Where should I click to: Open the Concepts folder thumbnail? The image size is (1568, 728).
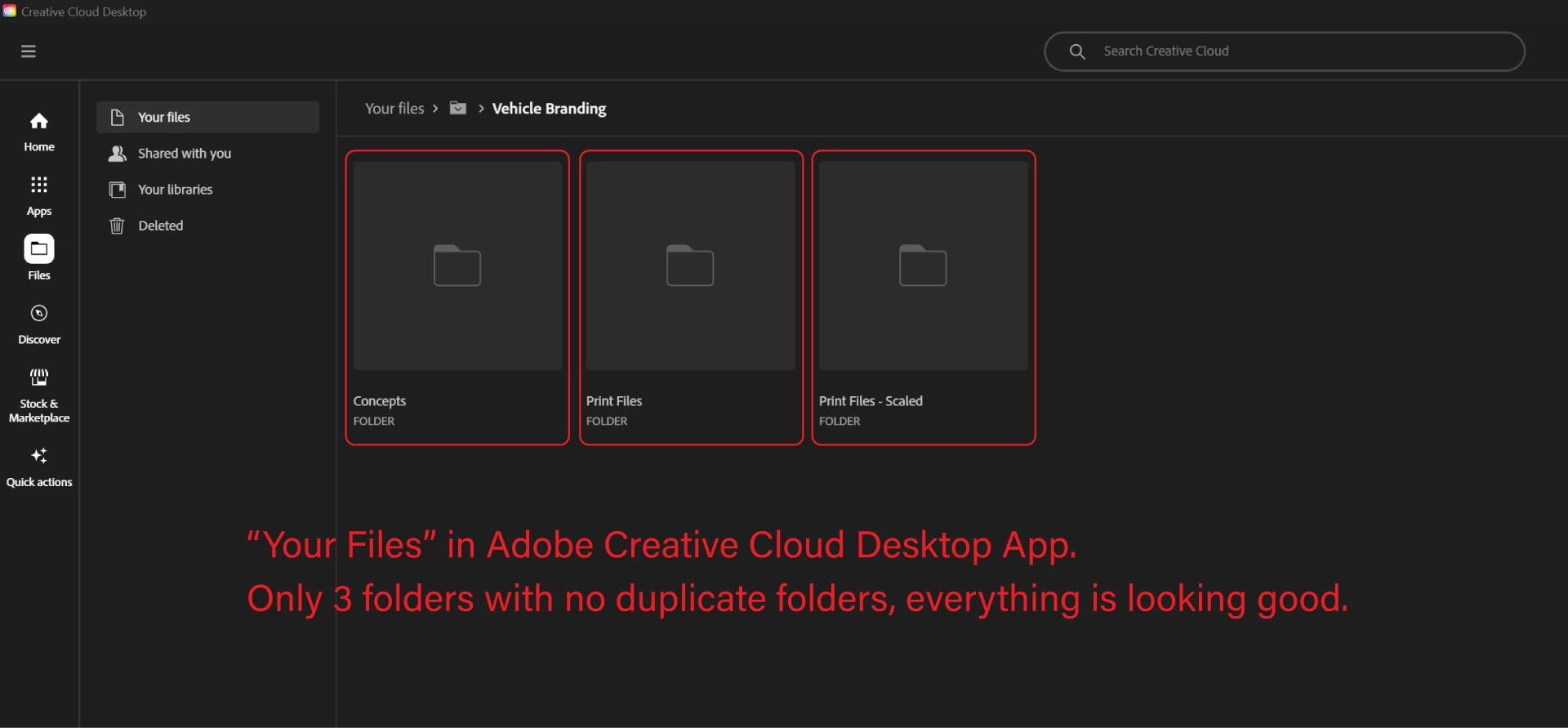point(457,266)
